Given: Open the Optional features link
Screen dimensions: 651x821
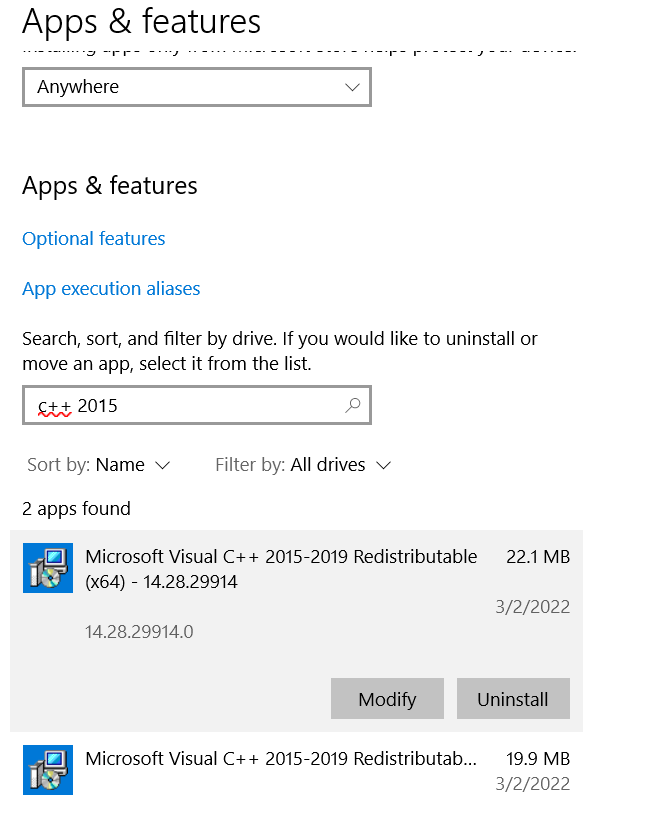Looking at the screenshot, I should point(94,239).
